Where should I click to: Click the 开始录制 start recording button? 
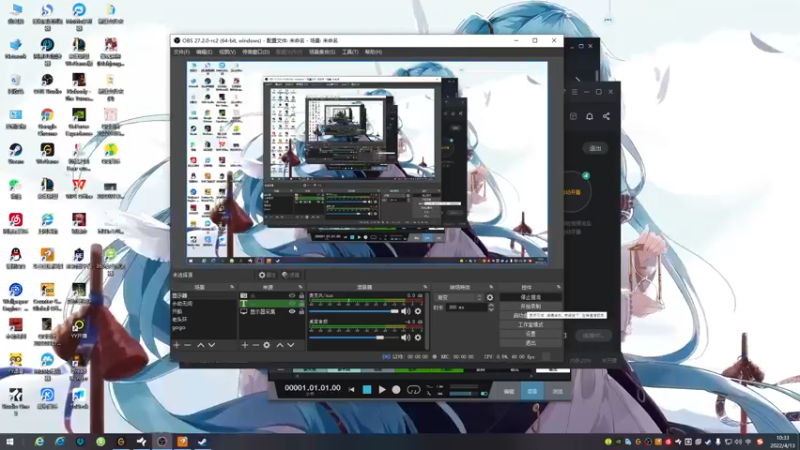tap(531, 306)
